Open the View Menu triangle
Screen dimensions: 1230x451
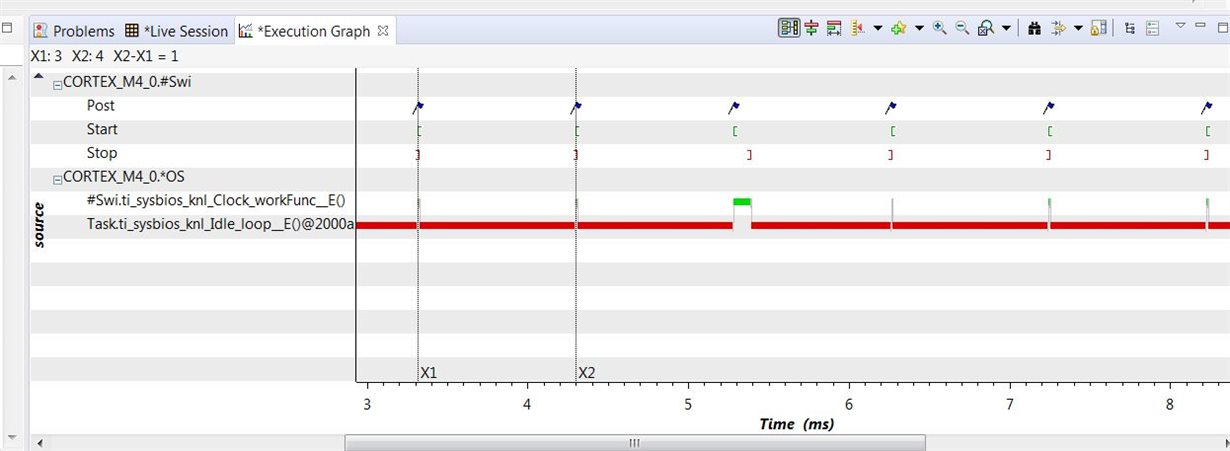click(1181, 25)
